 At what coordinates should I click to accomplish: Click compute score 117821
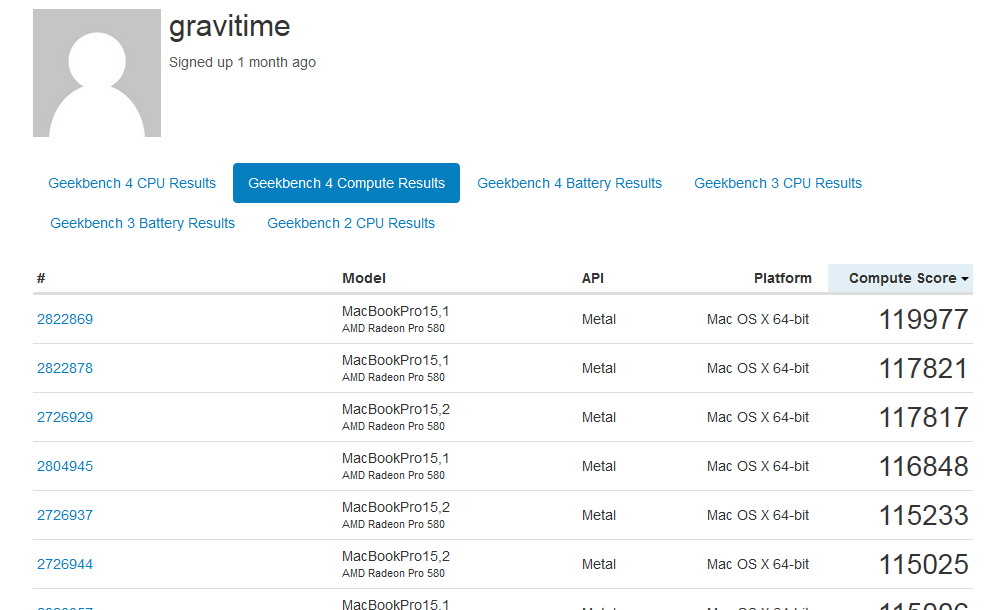924,369
